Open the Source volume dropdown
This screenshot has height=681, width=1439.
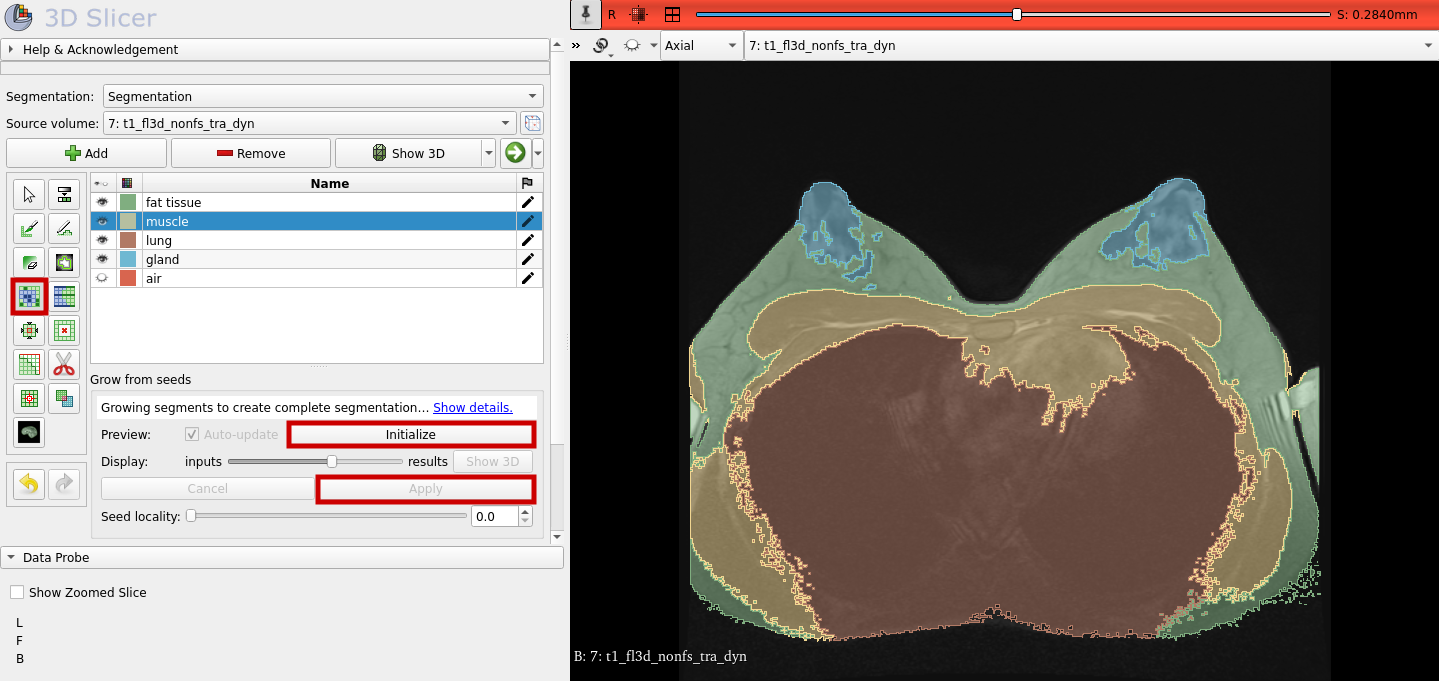coord(309,124)
